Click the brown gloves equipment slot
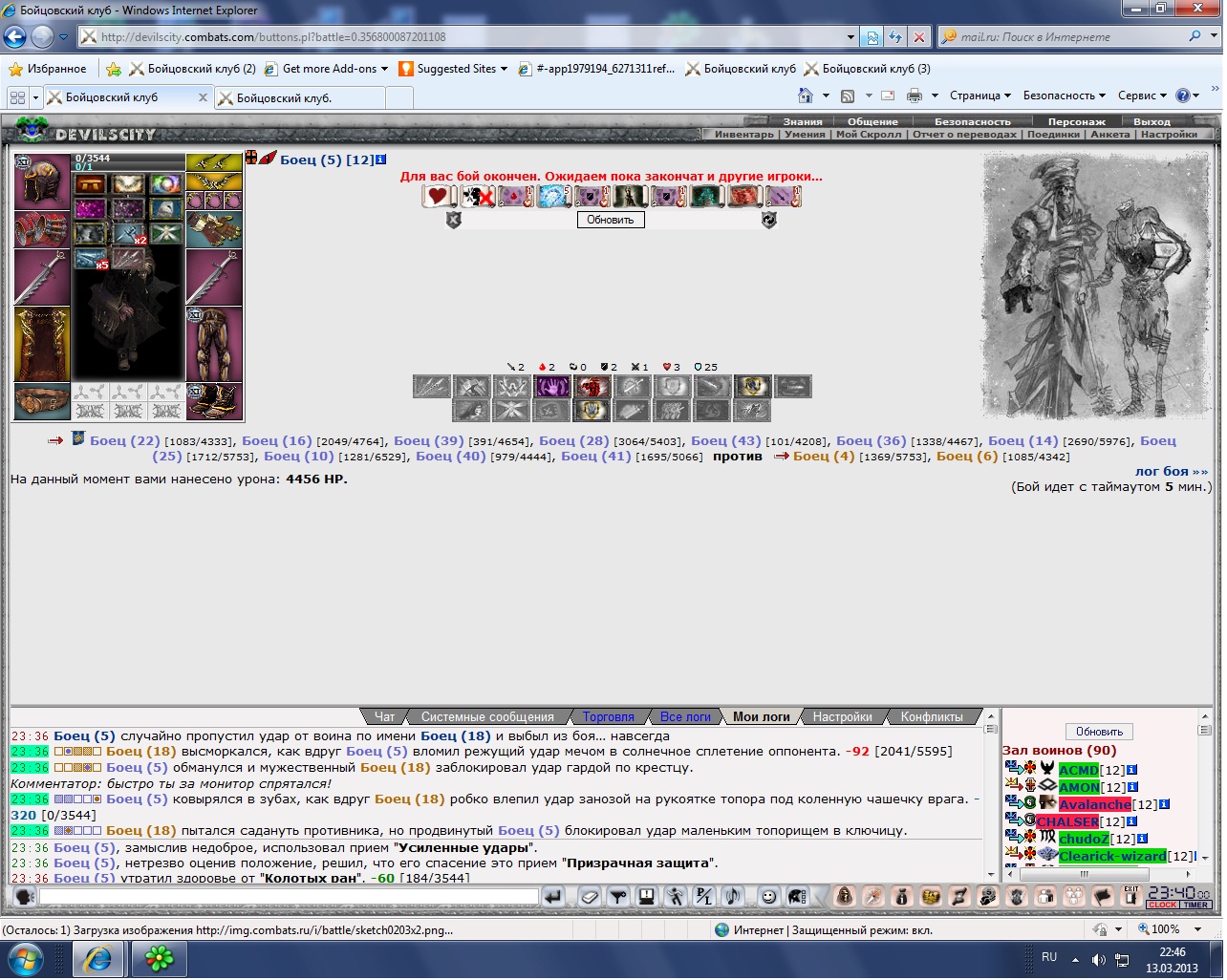This screenshot has height=980, width=1227. point(214,230)
